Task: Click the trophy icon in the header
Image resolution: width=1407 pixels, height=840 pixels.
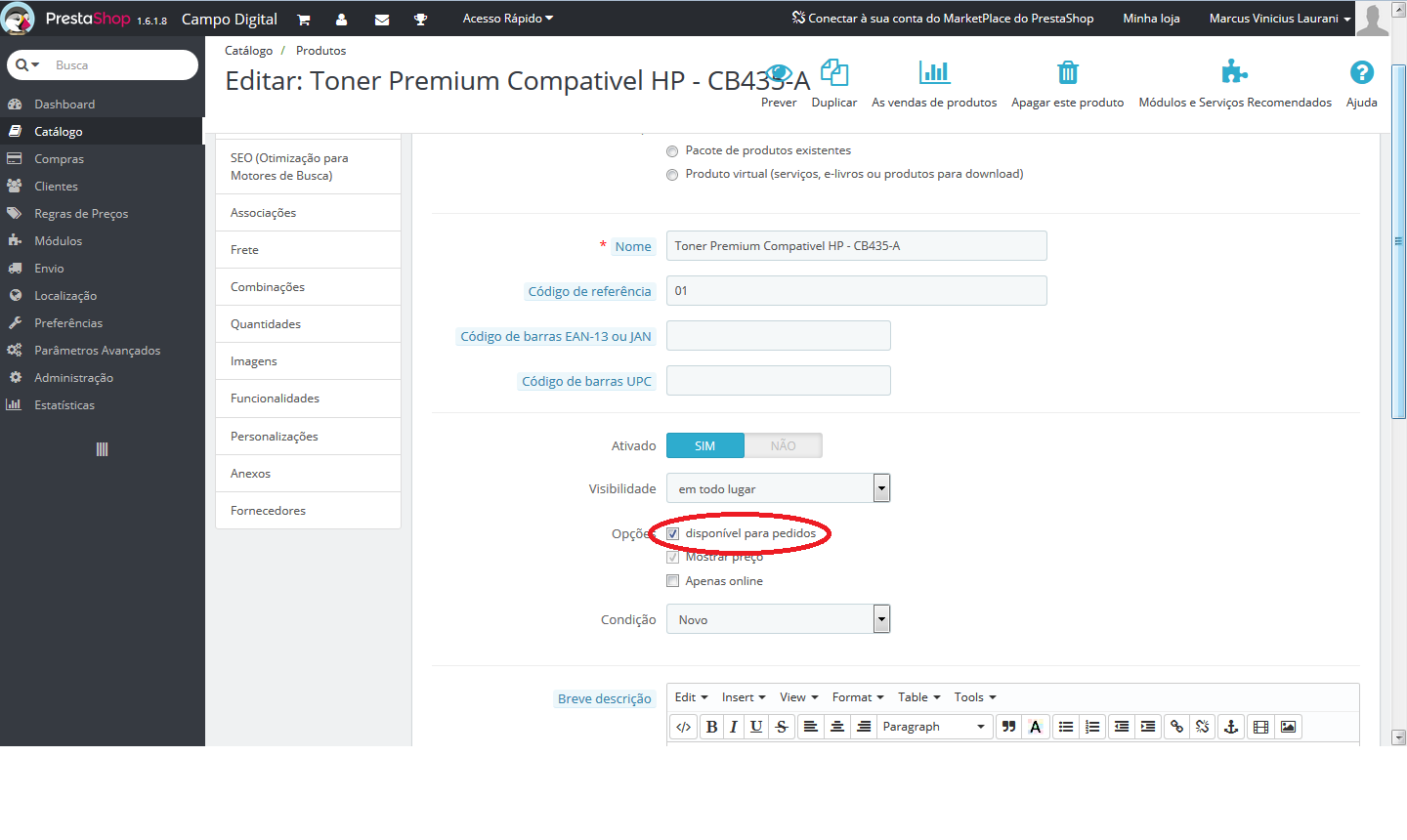Action: (x=420, y=20)
